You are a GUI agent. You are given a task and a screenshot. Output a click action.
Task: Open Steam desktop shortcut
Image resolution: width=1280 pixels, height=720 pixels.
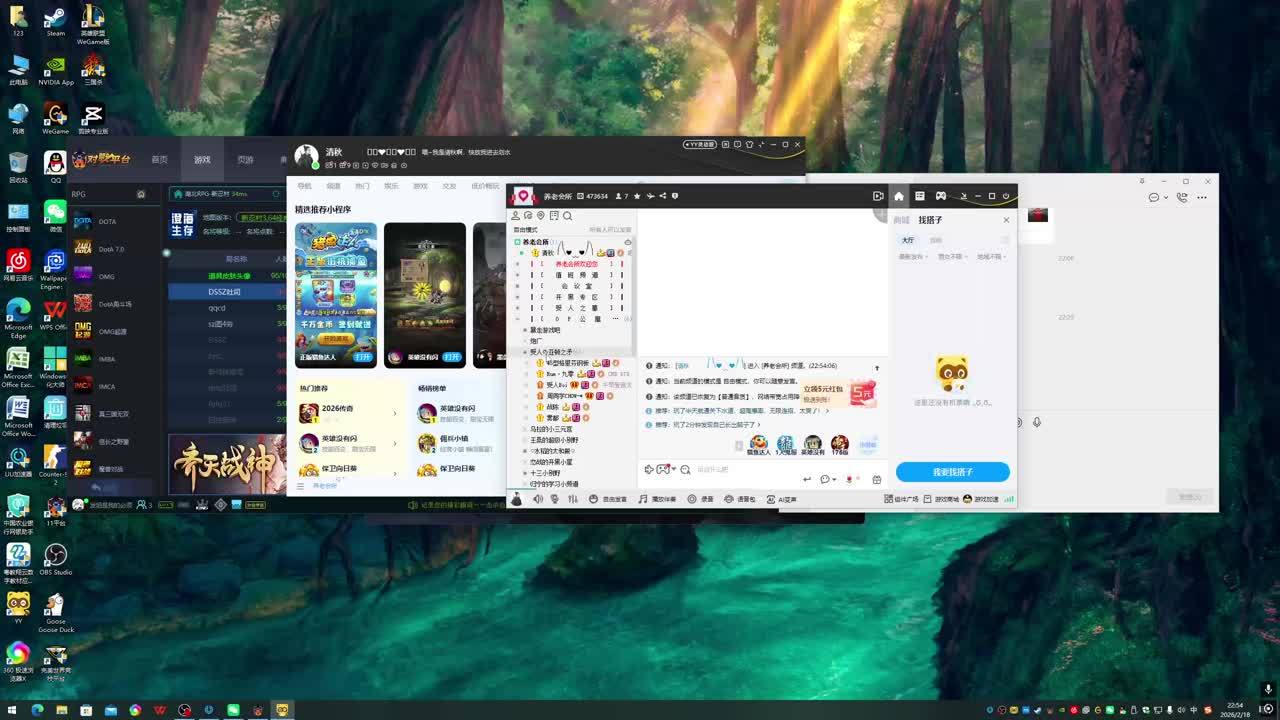pos(55,20)
